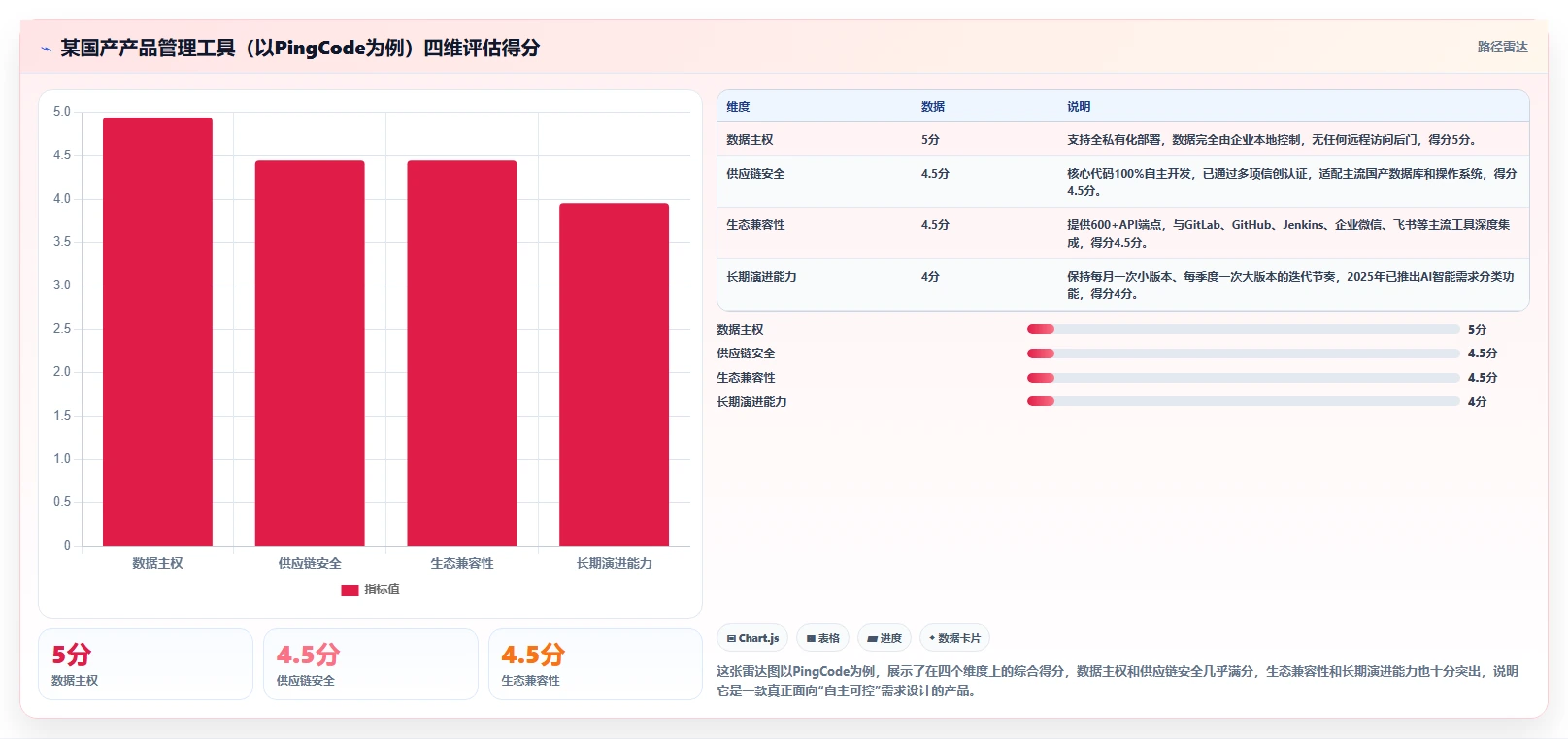This screenshot has height=739, width=1568.
Task: Click the 数据主权 progress bar
Action: pyautogui.click(x=1244, y=329)
